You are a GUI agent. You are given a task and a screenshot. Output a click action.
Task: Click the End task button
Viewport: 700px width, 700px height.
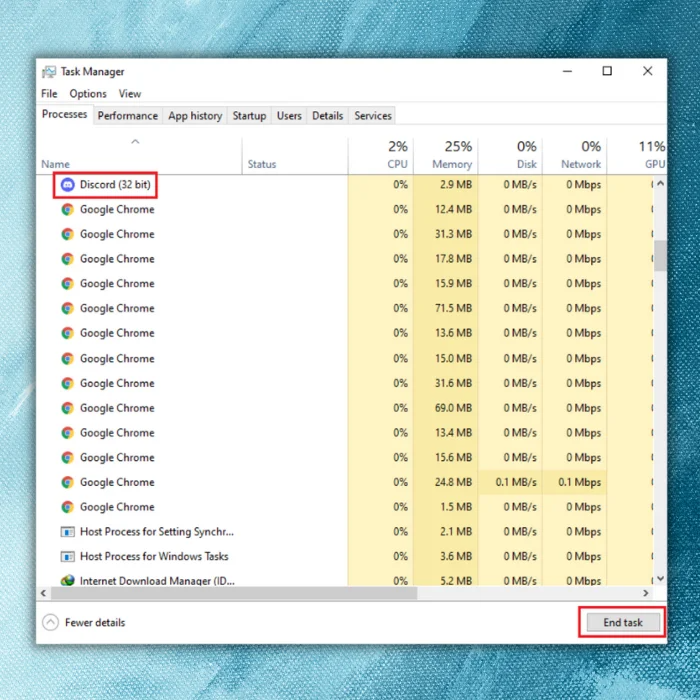coord(623,622)
